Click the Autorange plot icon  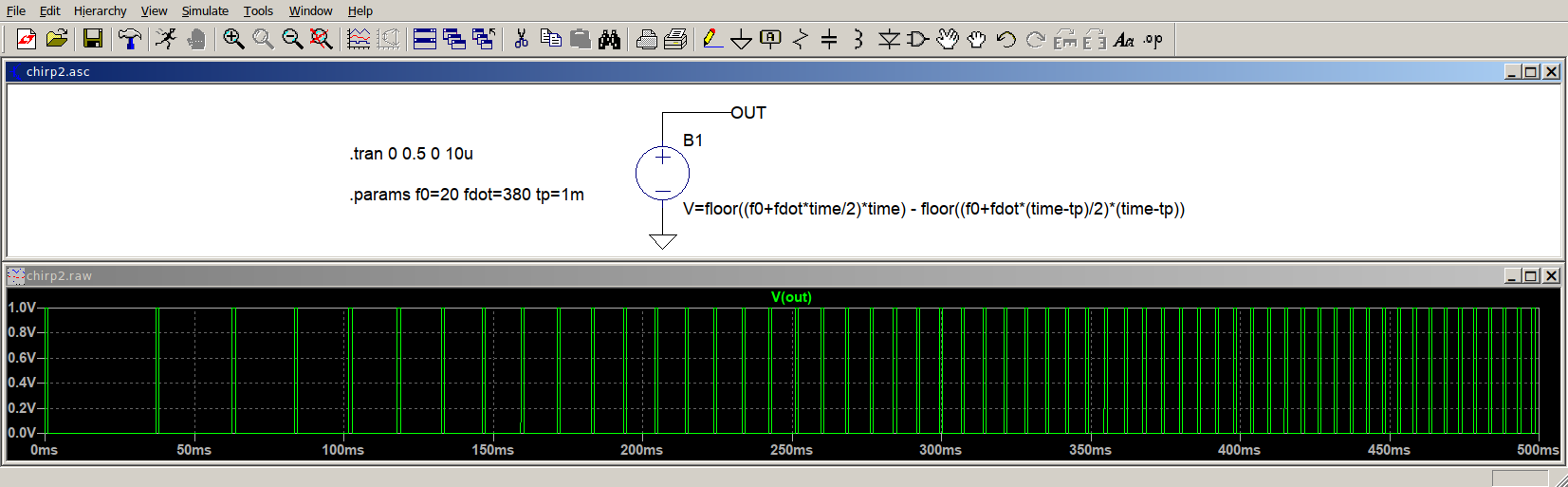click(x=359, y=39)
